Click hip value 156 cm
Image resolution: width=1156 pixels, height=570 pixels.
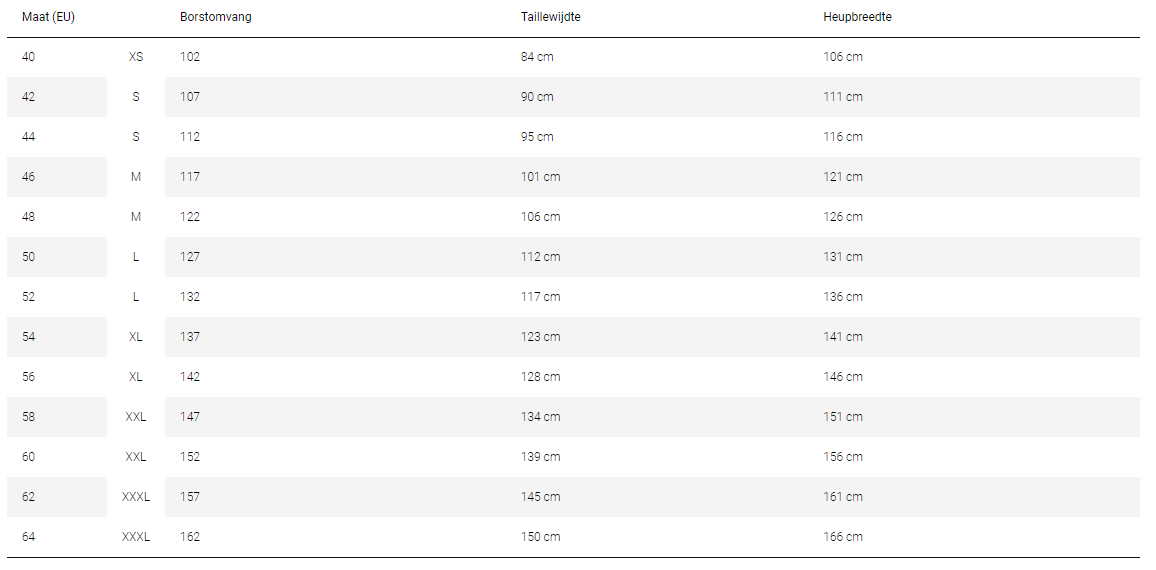(x=843, y=456)
